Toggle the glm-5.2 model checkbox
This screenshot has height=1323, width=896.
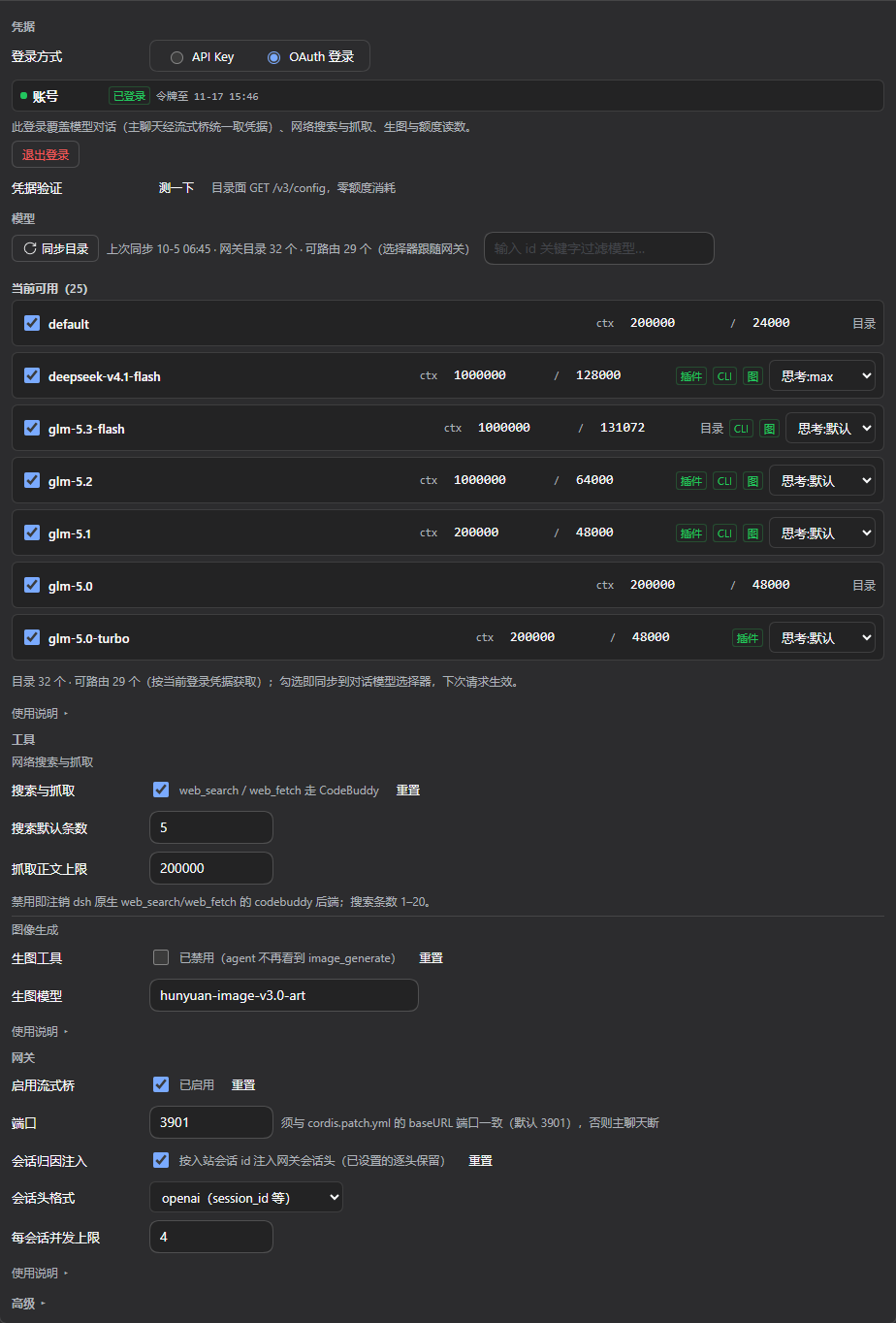click(x=32, y=480)
